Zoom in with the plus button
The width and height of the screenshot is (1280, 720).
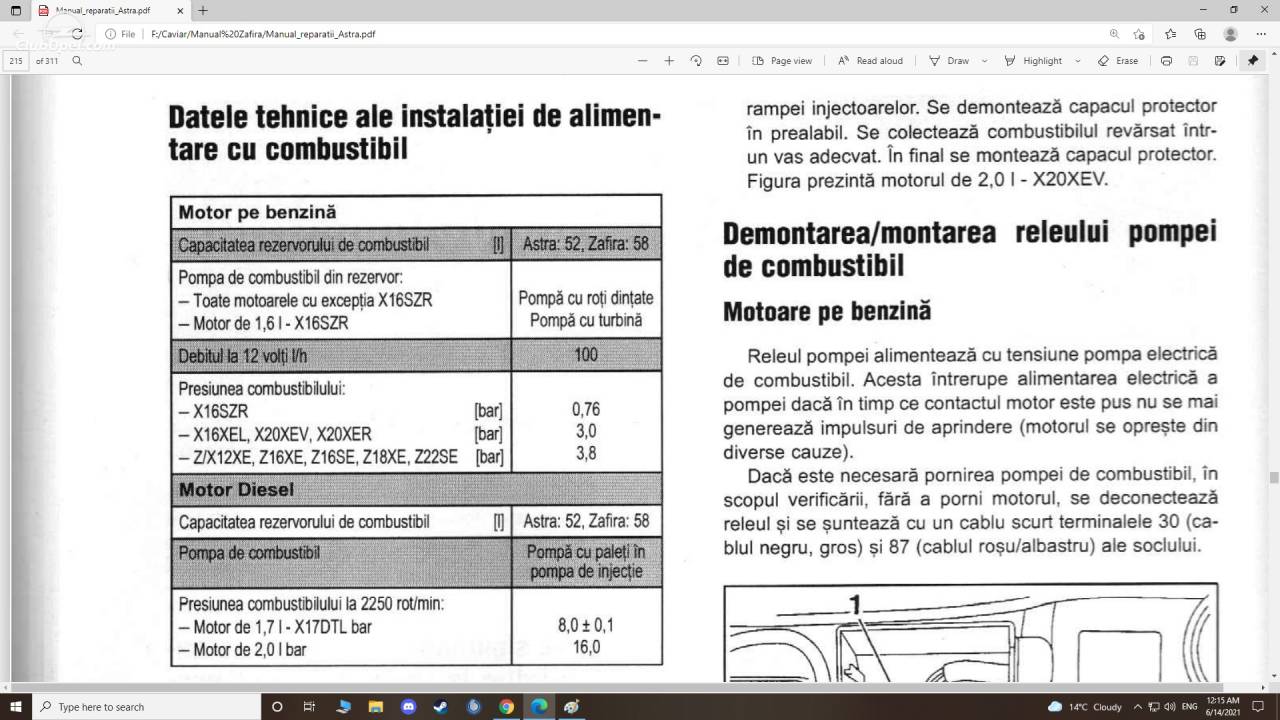point(669,61)
